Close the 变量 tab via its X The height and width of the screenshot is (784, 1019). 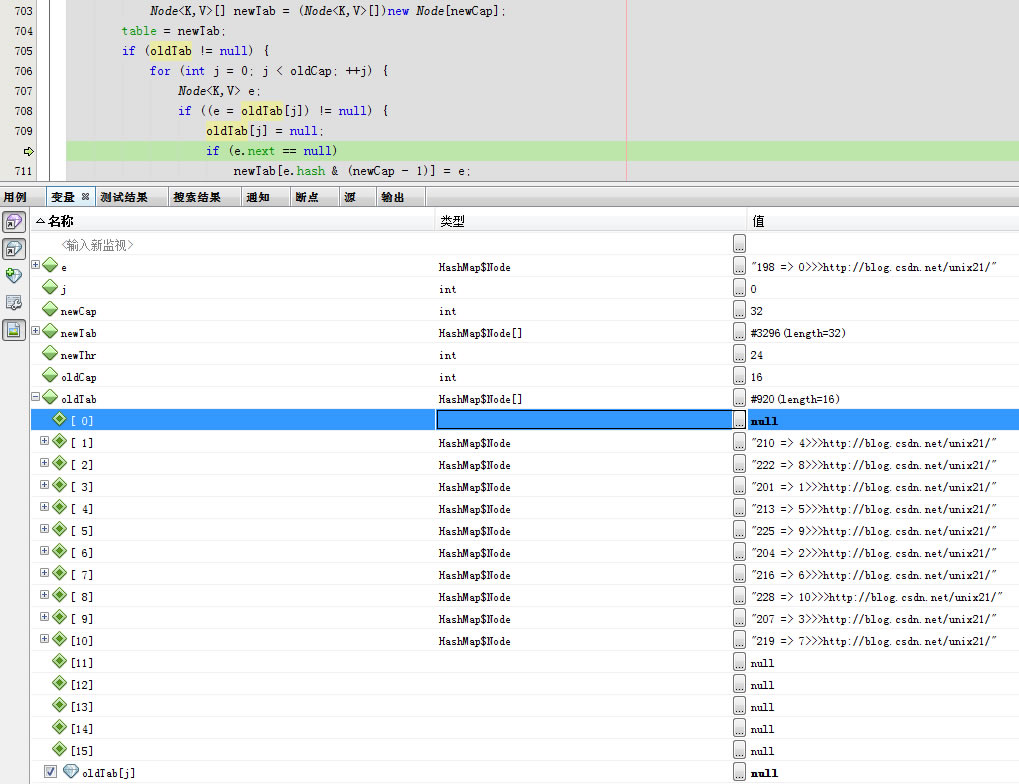[85, 196]
